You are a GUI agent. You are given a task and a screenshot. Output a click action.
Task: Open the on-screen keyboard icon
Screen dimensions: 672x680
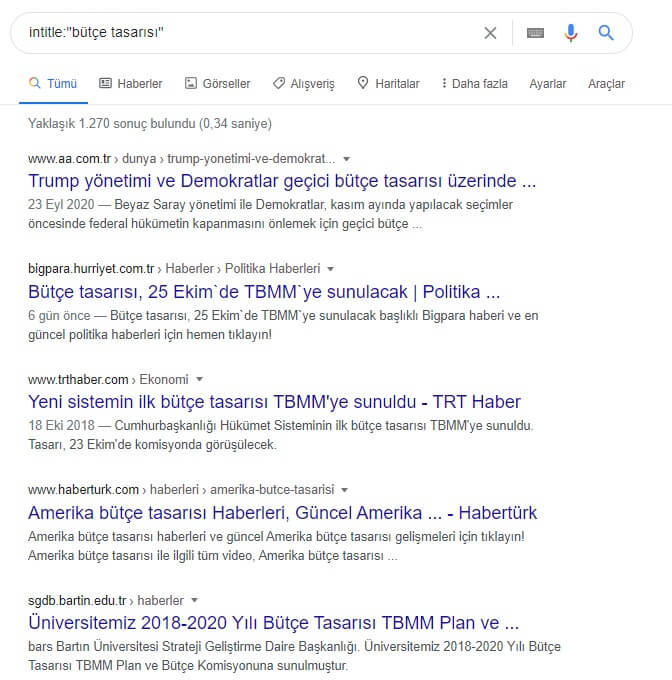[536, 33]
